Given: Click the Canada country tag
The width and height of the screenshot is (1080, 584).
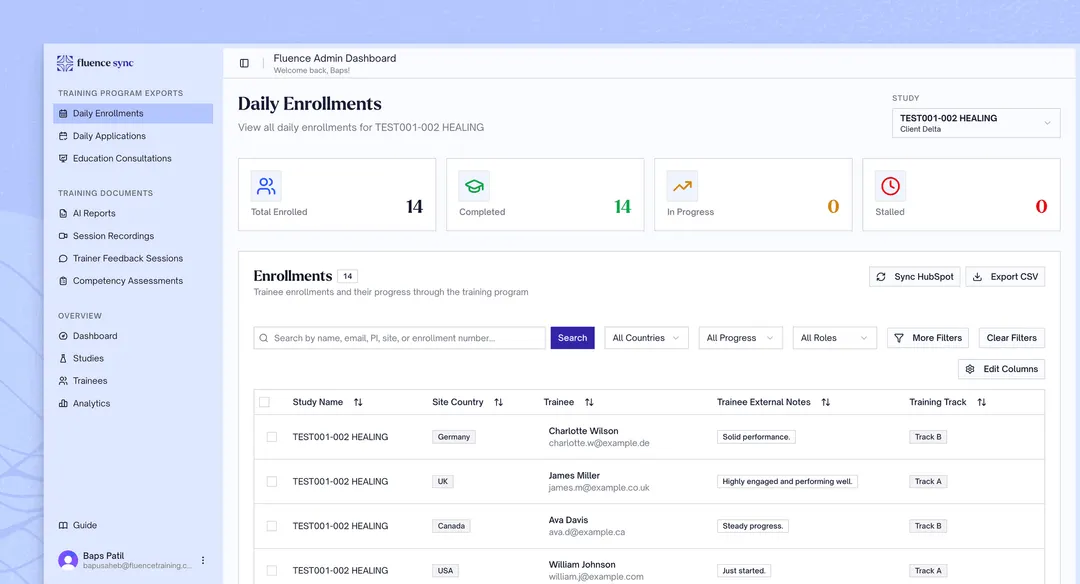Looking at the screenshot, I should (x=451, y=526).
